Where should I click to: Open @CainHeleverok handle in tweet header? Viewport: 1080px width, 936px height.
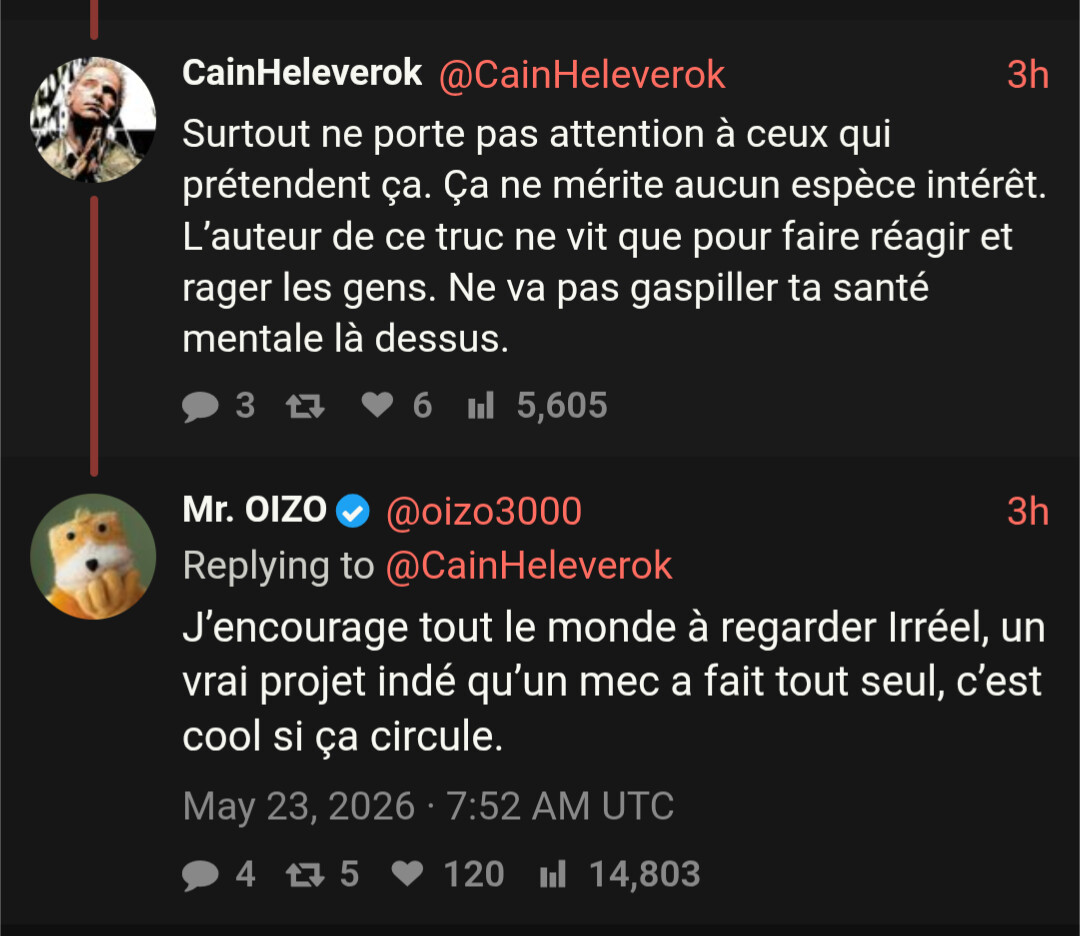pyautogui.click(x=582, y=74)
